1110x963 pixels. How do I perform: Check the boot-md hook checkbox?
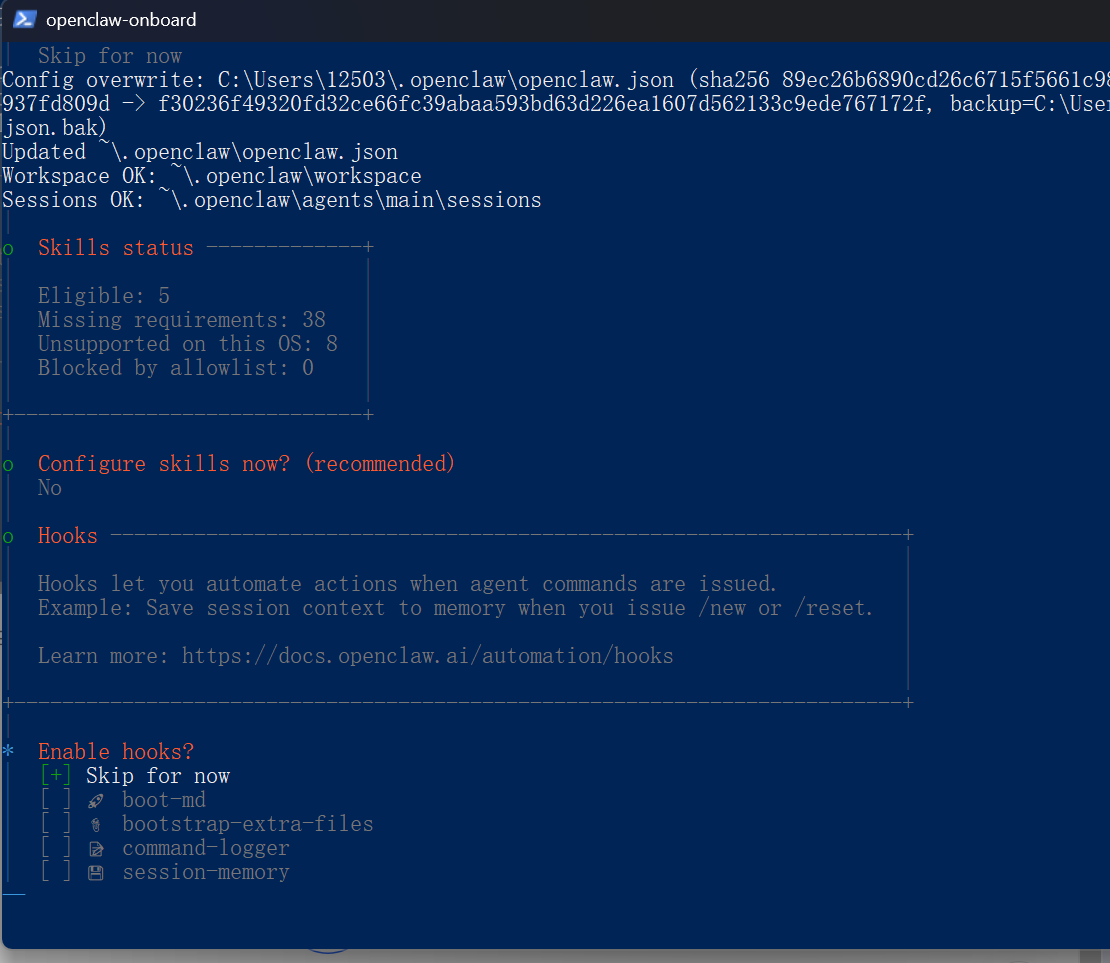56,800
